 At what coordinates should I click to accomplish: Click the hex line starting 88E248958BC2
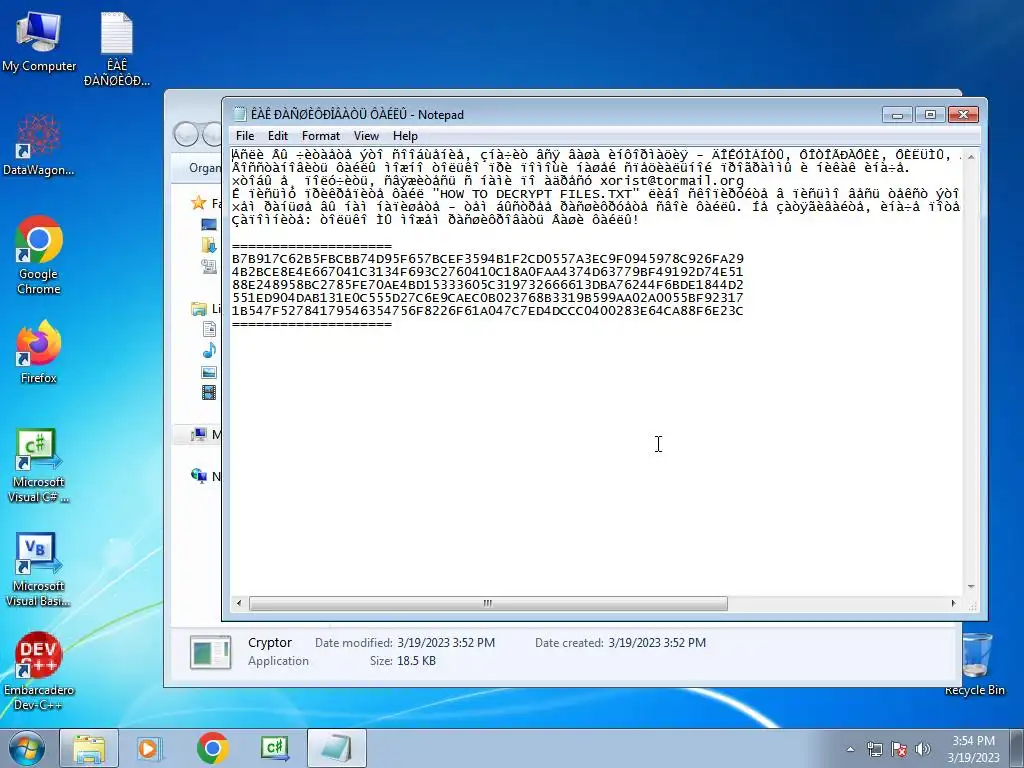tap(487, 285)
